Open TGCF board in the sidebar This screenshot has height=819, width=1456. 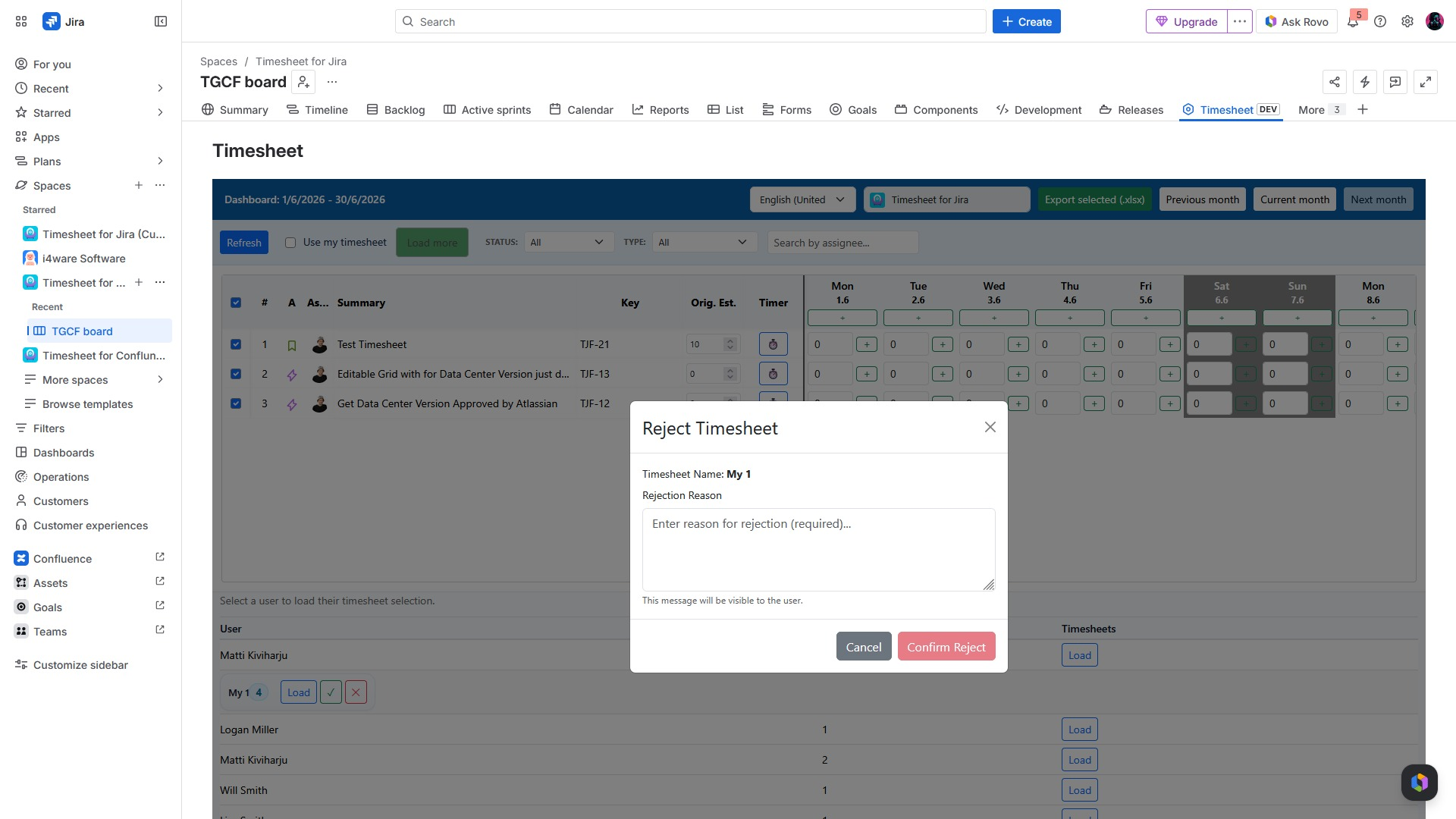99,331
